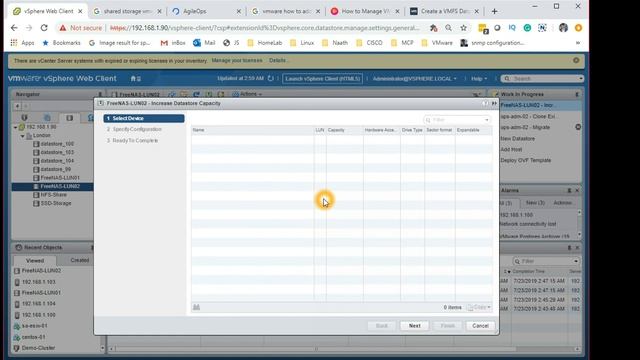Open the device table Filter dropdown arrow
The image size is (640, 360).
click(487, 120)
